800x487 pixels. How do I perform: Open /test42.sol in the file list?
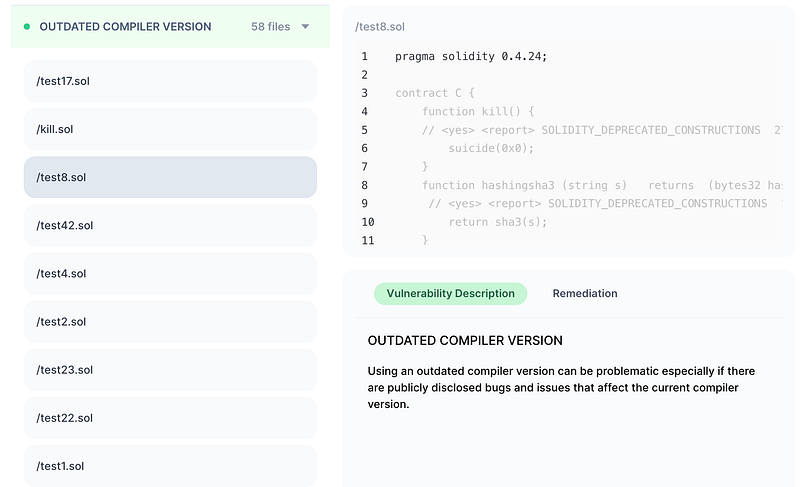click(169, 225)
